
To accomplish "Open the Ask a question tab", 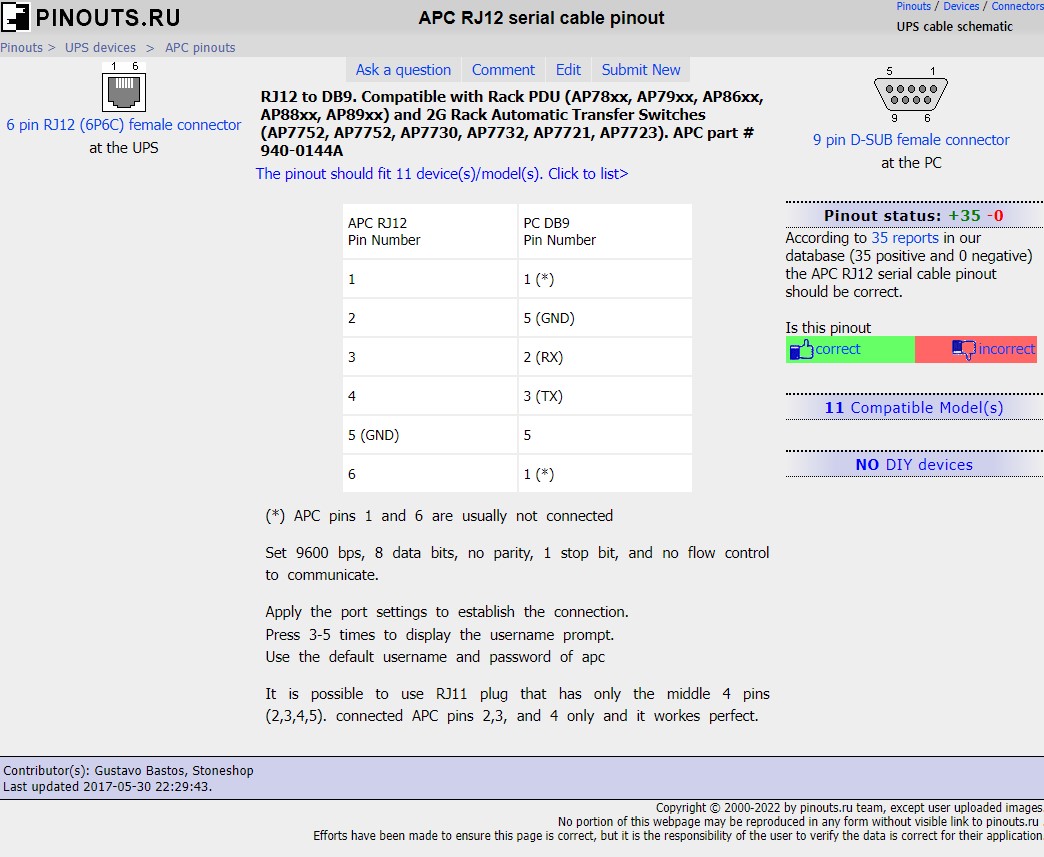I will point(403,70).
